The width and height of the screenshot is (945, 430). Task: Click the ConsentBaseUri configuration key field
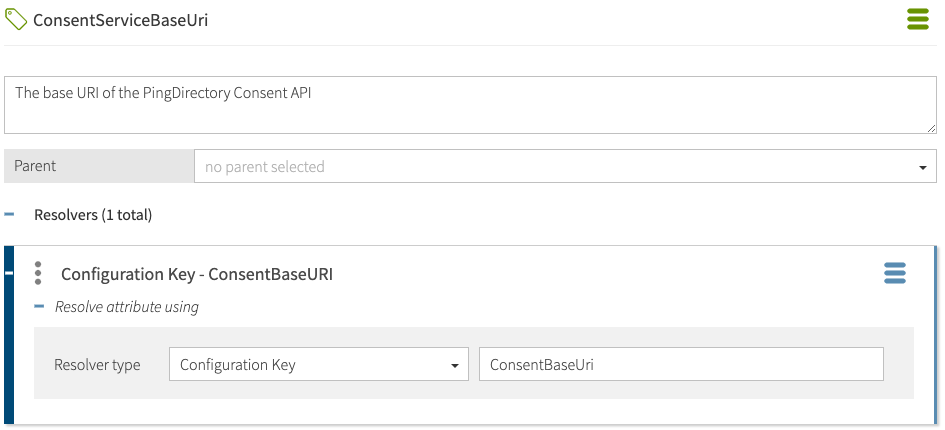coord(681,365)
